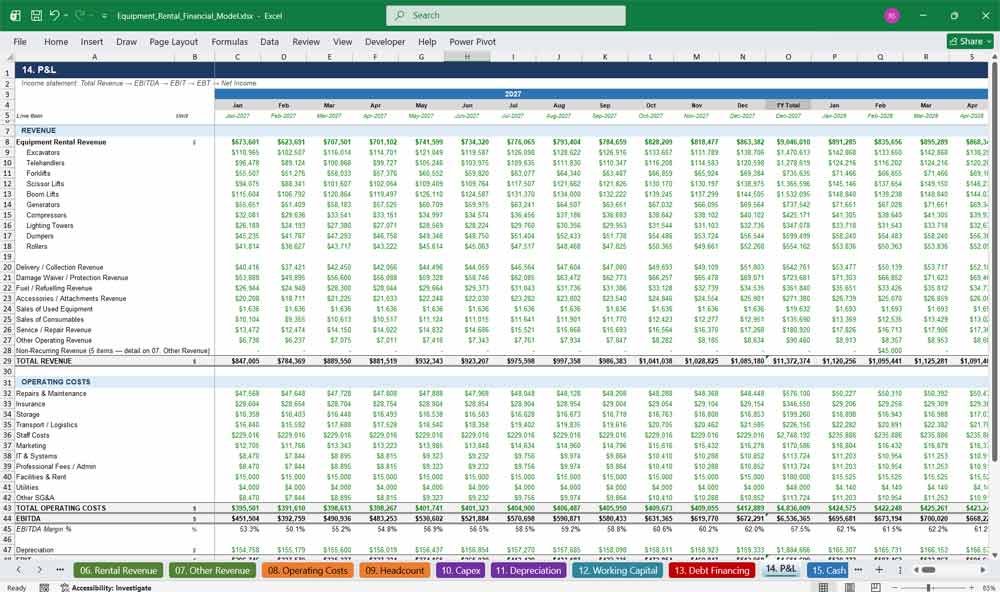Click the zoom percentage level

coord(987,588)
